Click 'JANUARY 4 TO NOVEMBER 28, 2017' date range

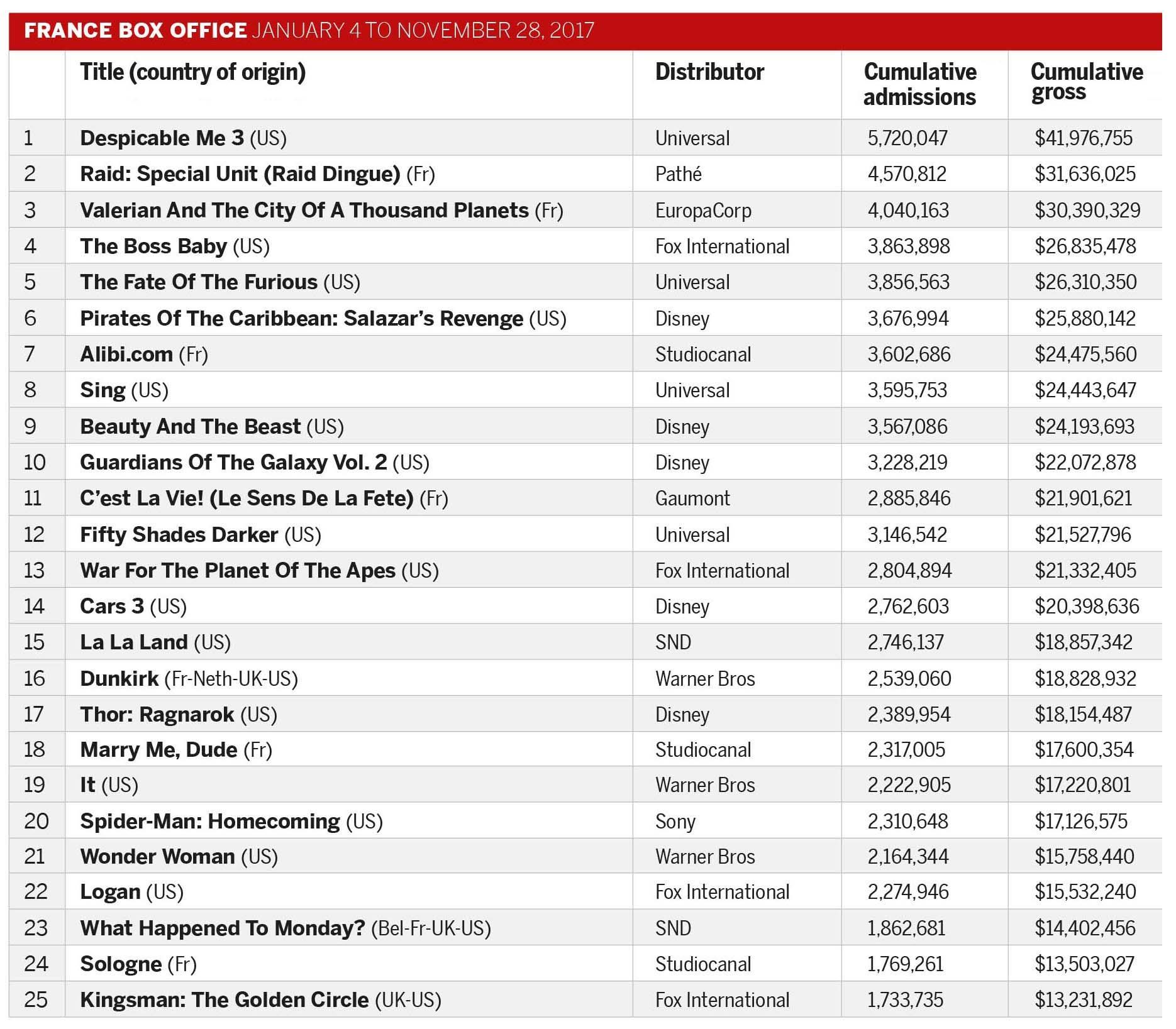(423, 30)
